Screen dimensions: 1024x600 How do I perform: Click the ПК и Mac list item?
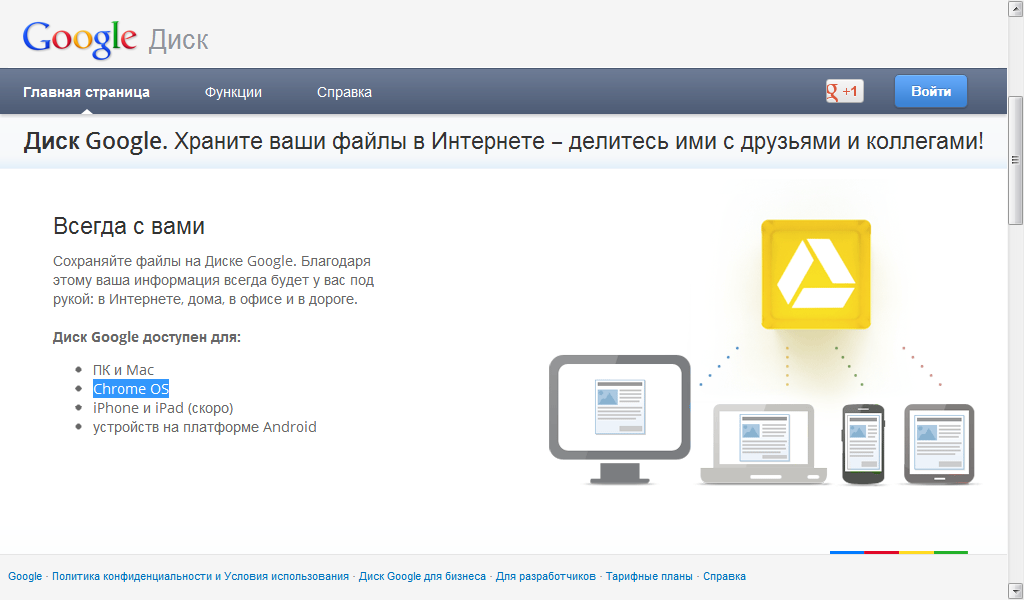123,370
